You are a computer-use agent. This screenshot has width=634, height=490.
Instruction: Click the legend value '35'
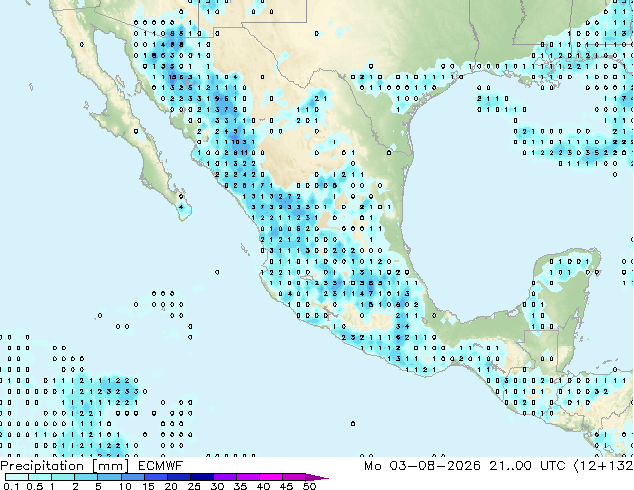point(240,486)
